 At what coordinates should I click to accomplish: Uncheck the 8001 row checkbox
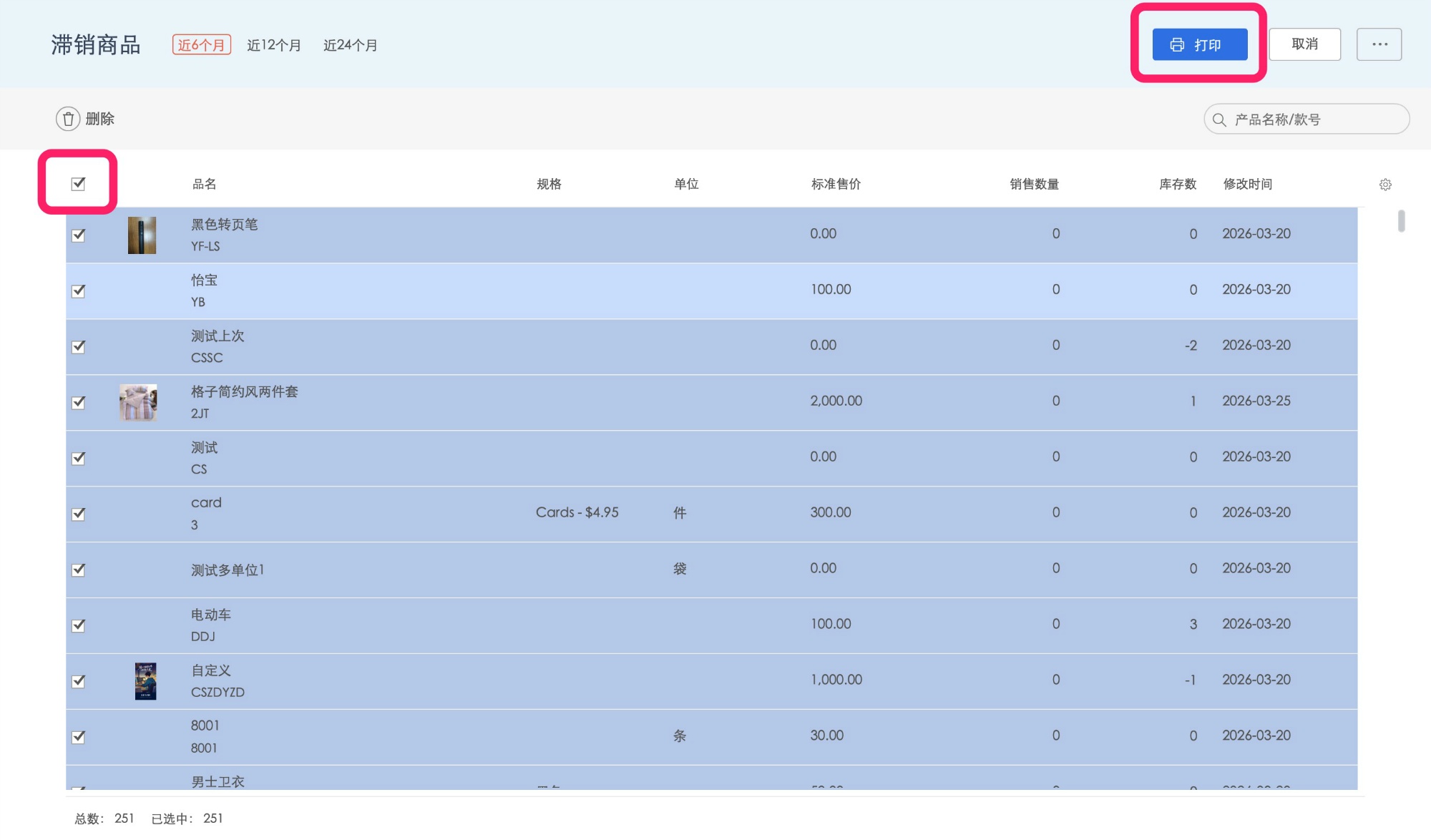(79, 737)
